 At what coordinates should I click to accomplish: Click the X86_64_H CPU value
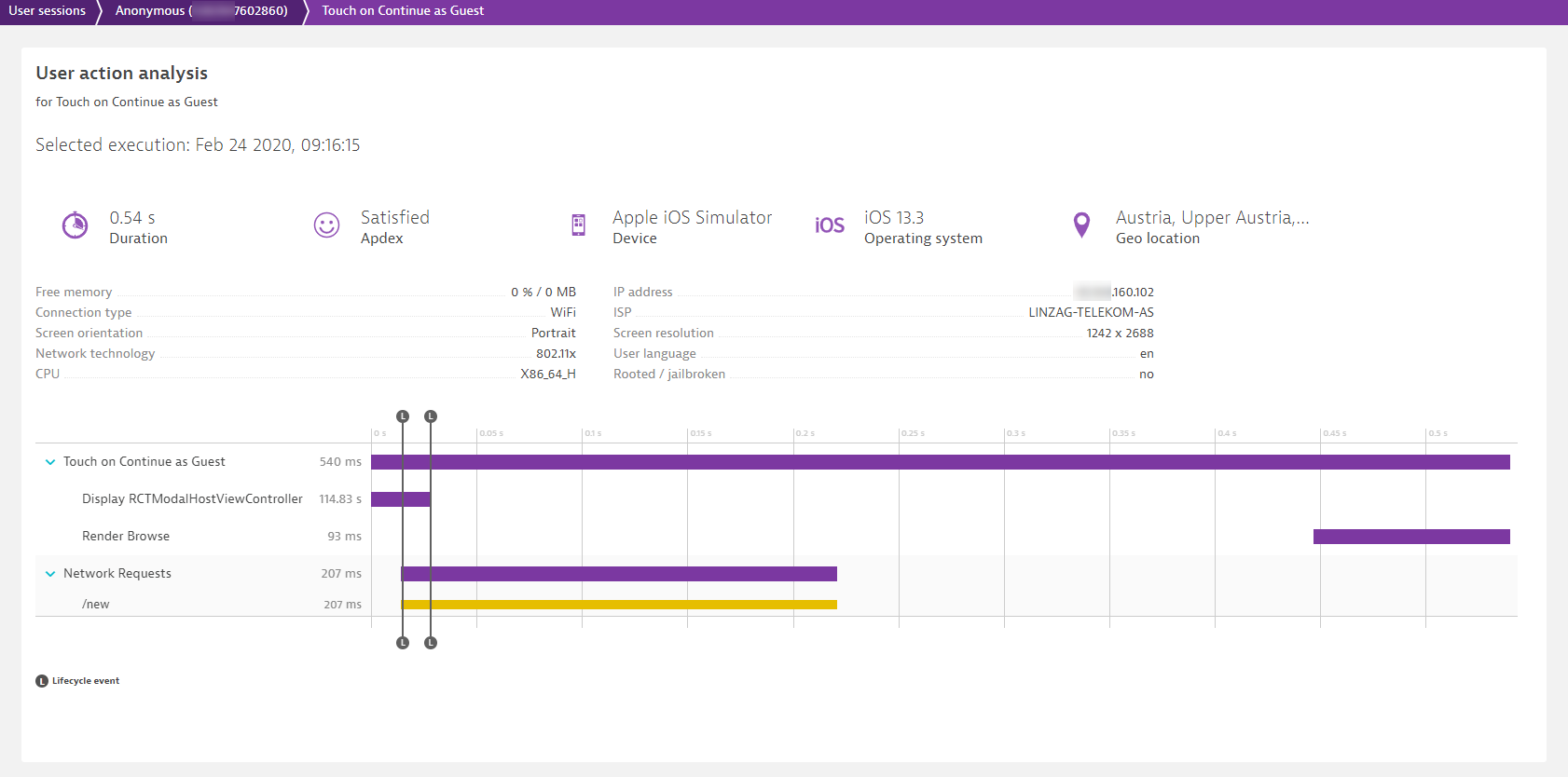coord(548,375)
